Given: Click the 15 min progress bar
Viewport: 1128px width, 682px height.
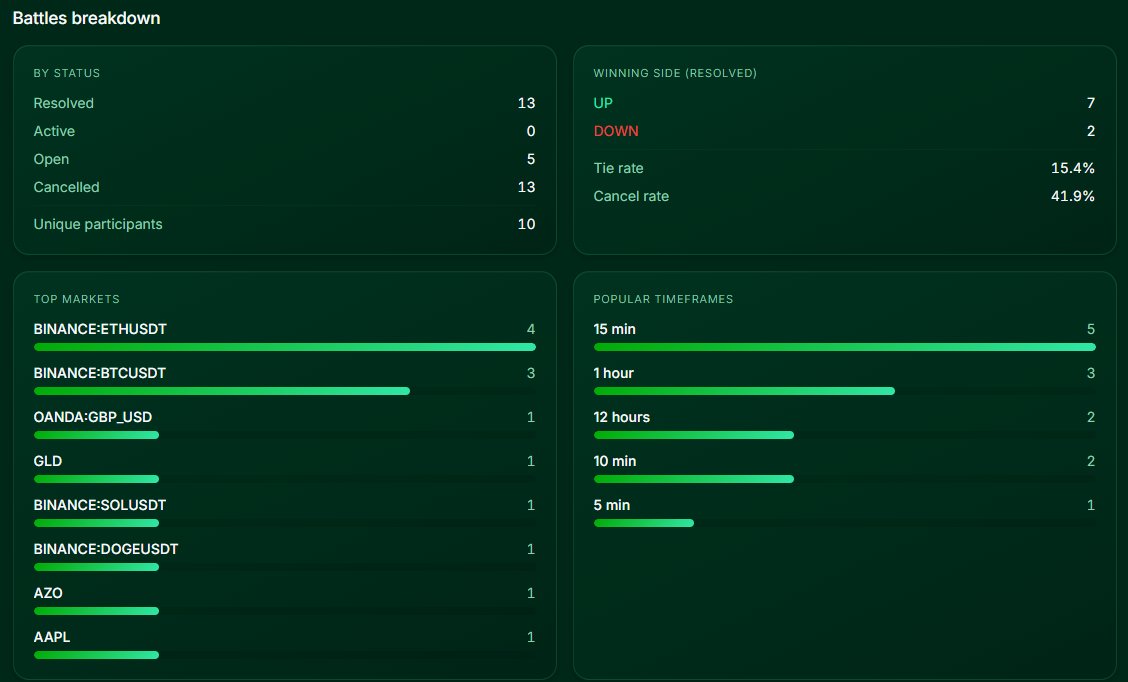Looking at the screenshot, I should [x=845, y=347].
